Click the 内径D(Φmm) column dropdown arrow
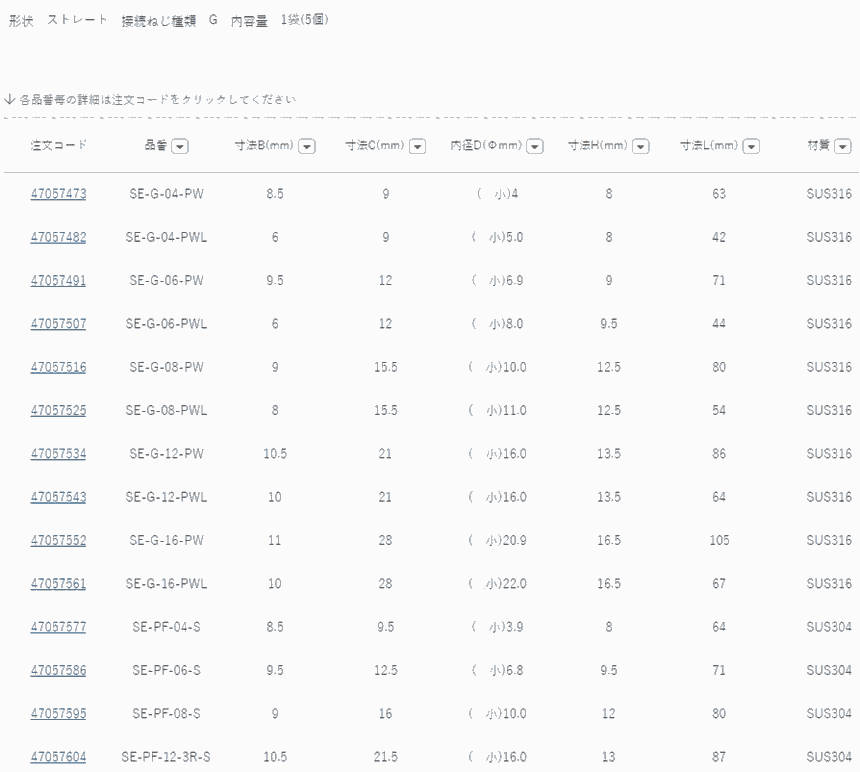 tap(535, 147)
